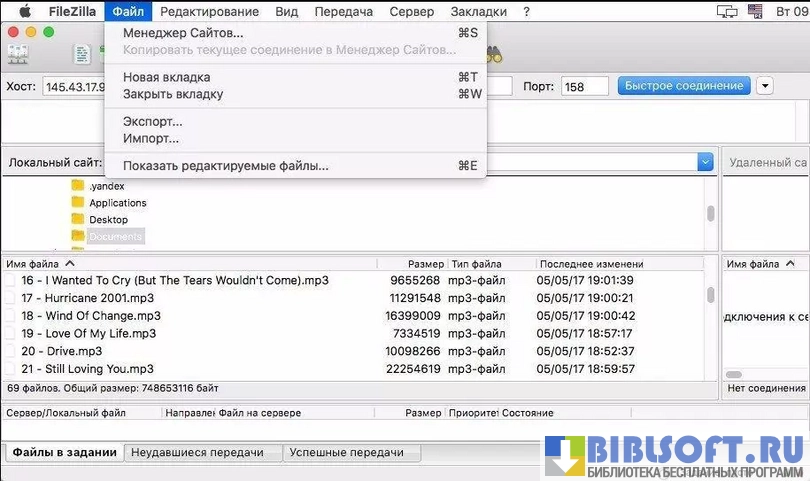Click the Apple logo in the menu bar
This screenshot has height=481, width=810.
click(x=25, y=12)
